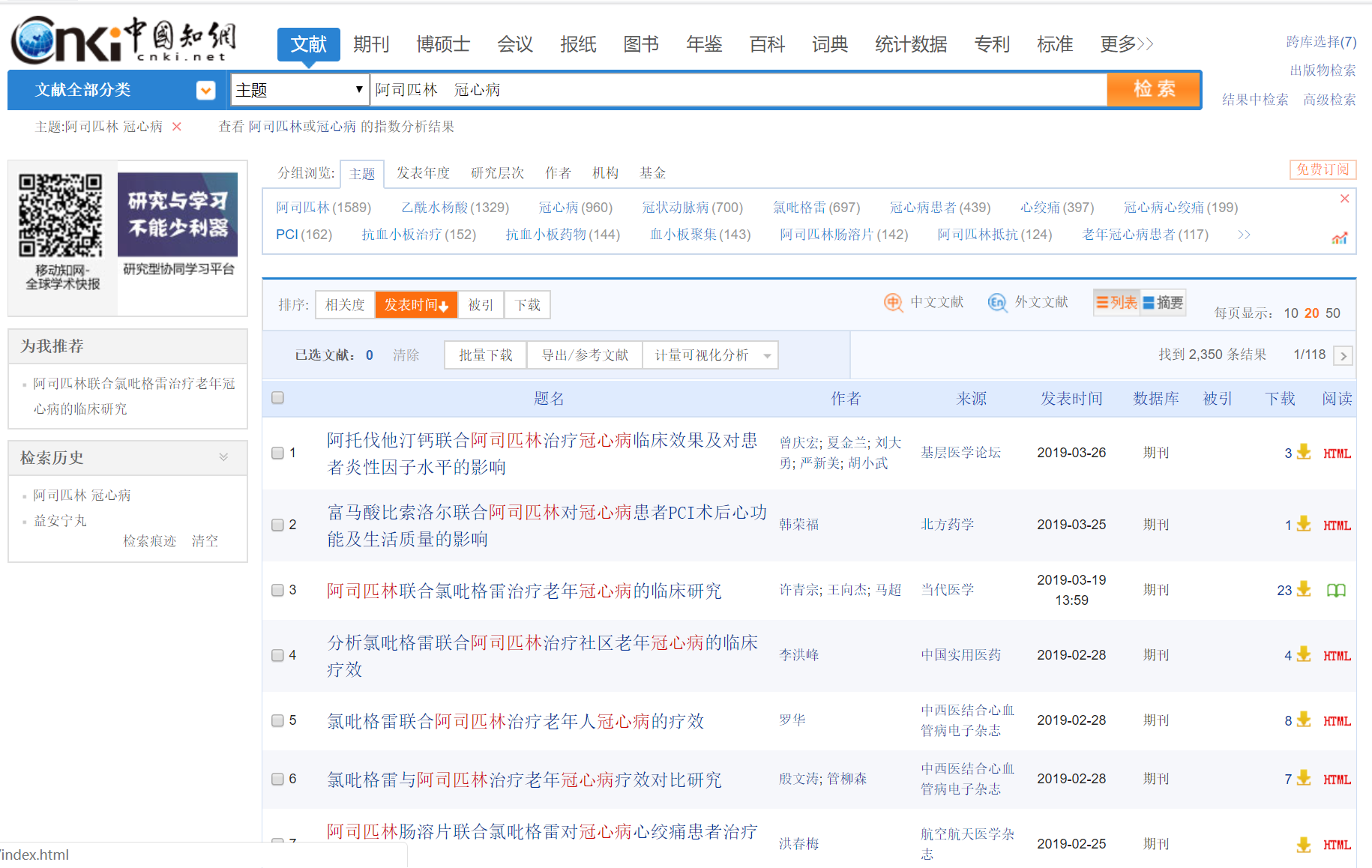The width and height of the screenshot is (1372, 868).
Task: Check the box for result 4
Action: (x=277, y=655)
